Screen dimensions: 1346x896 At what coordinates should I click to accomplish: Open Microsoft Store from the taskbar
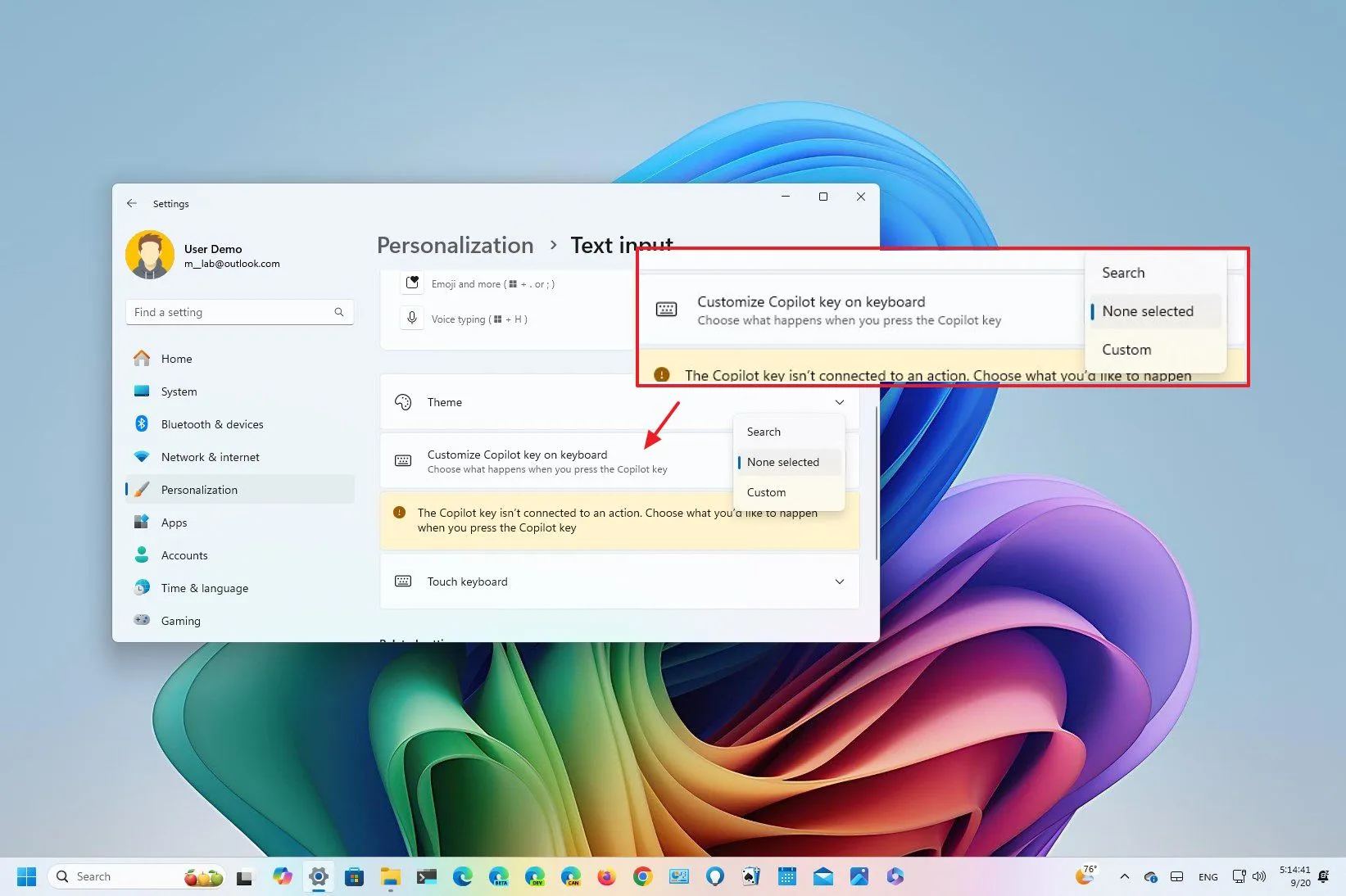pos(354,876)
